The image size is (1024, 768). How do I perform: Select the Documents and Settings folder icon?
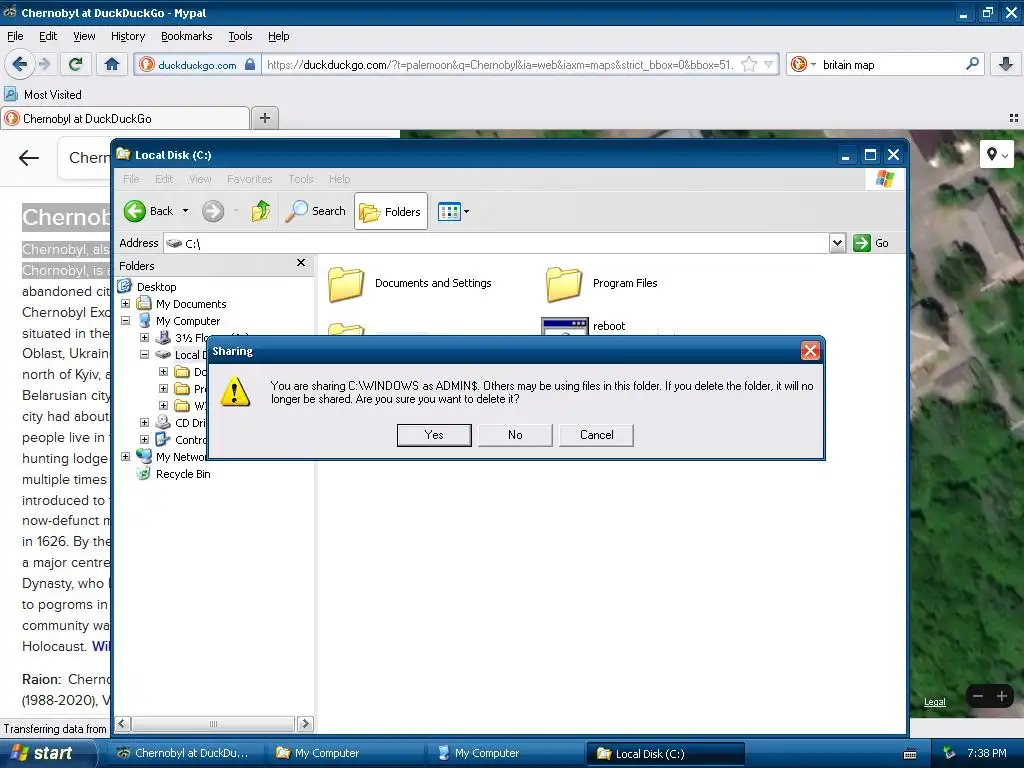[345, 284]
